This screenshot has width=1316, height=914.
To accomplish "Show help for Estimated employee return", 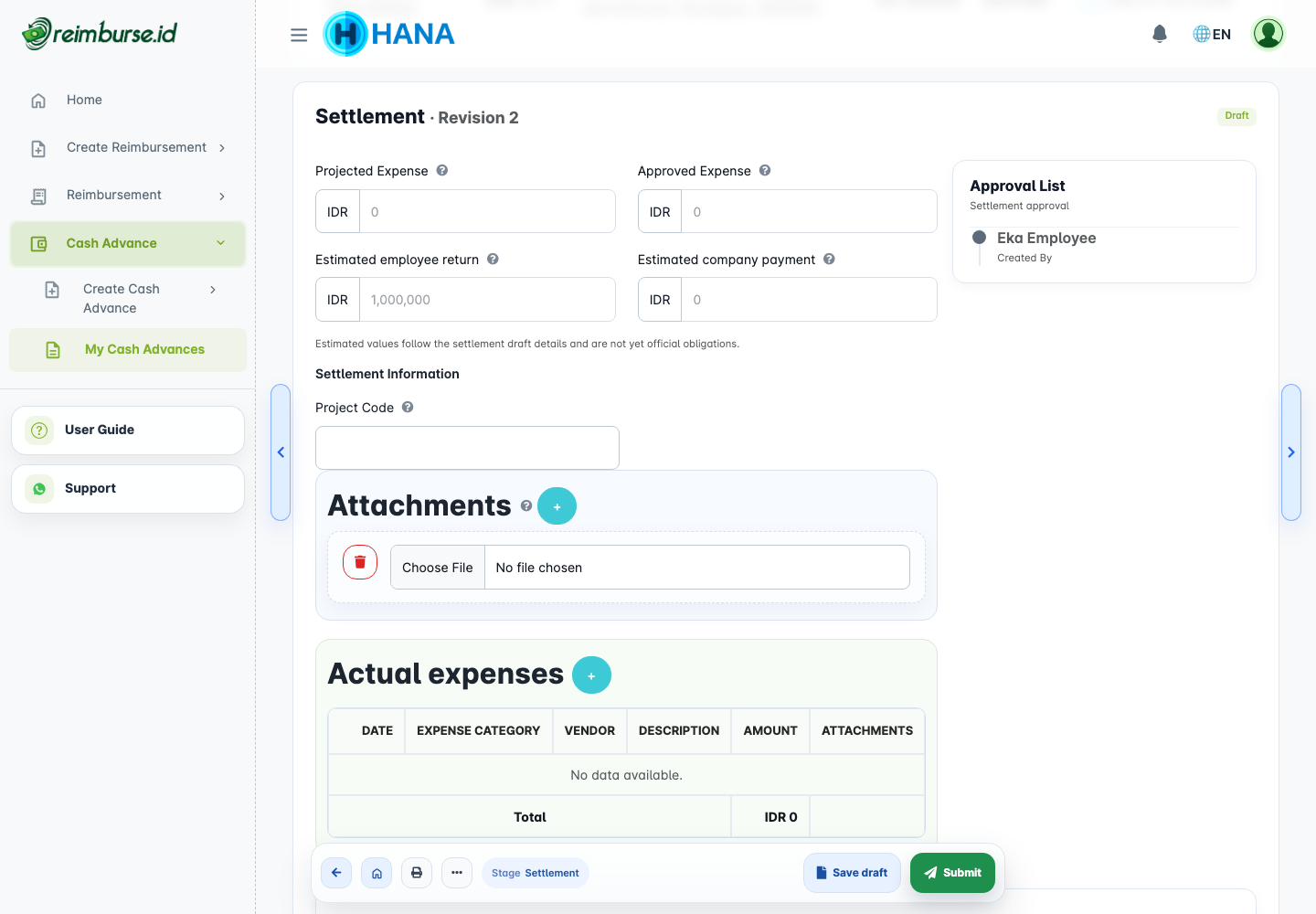I will pos(493,259).
